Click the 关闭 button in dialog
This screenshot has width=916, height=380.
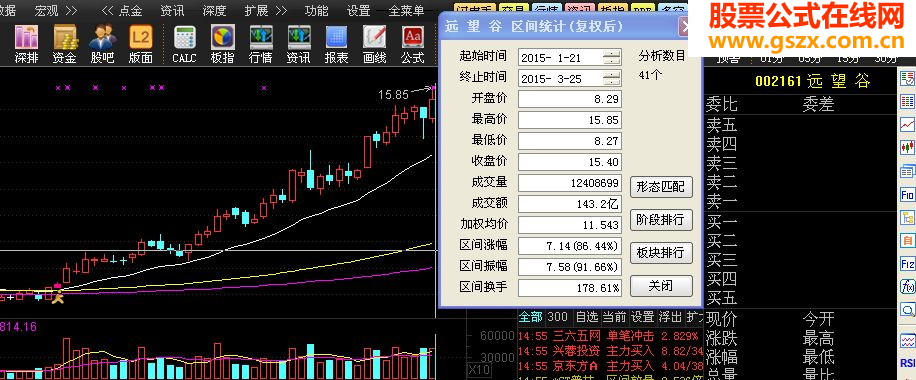point(661,286)
